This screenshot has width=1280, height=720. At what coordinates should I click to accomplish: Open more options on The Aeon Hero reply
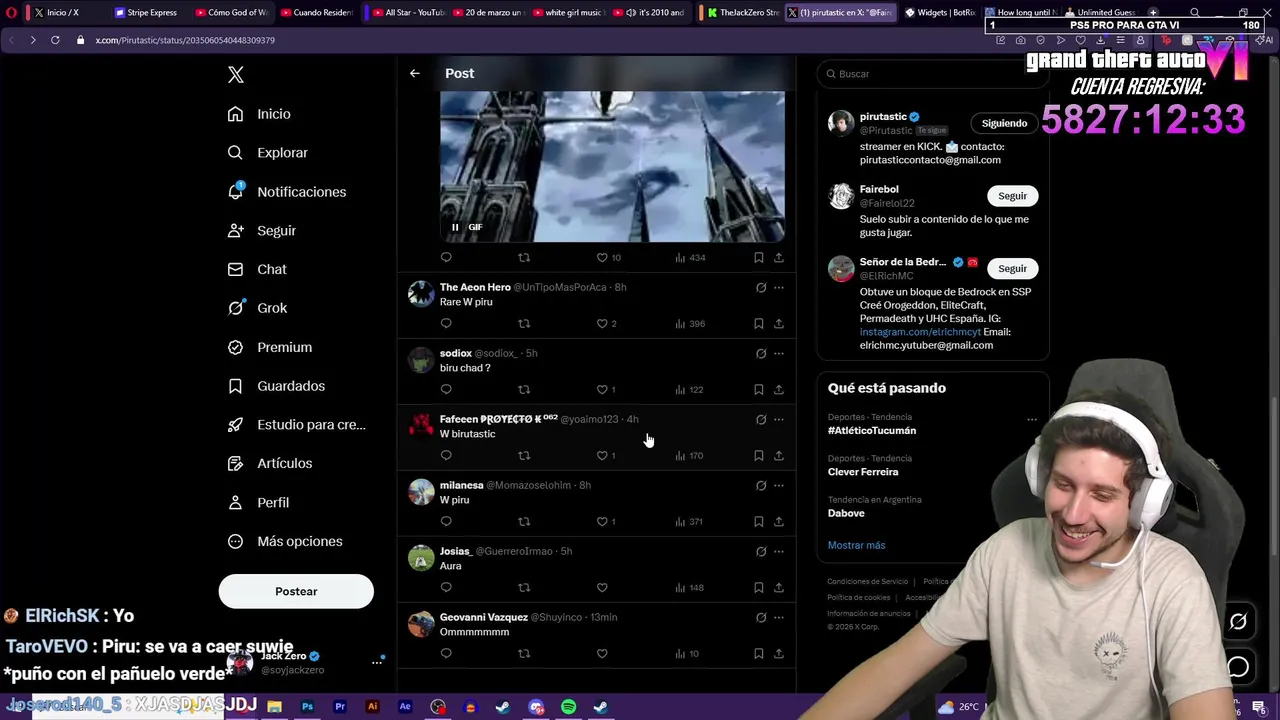click(x=779, y=287)
